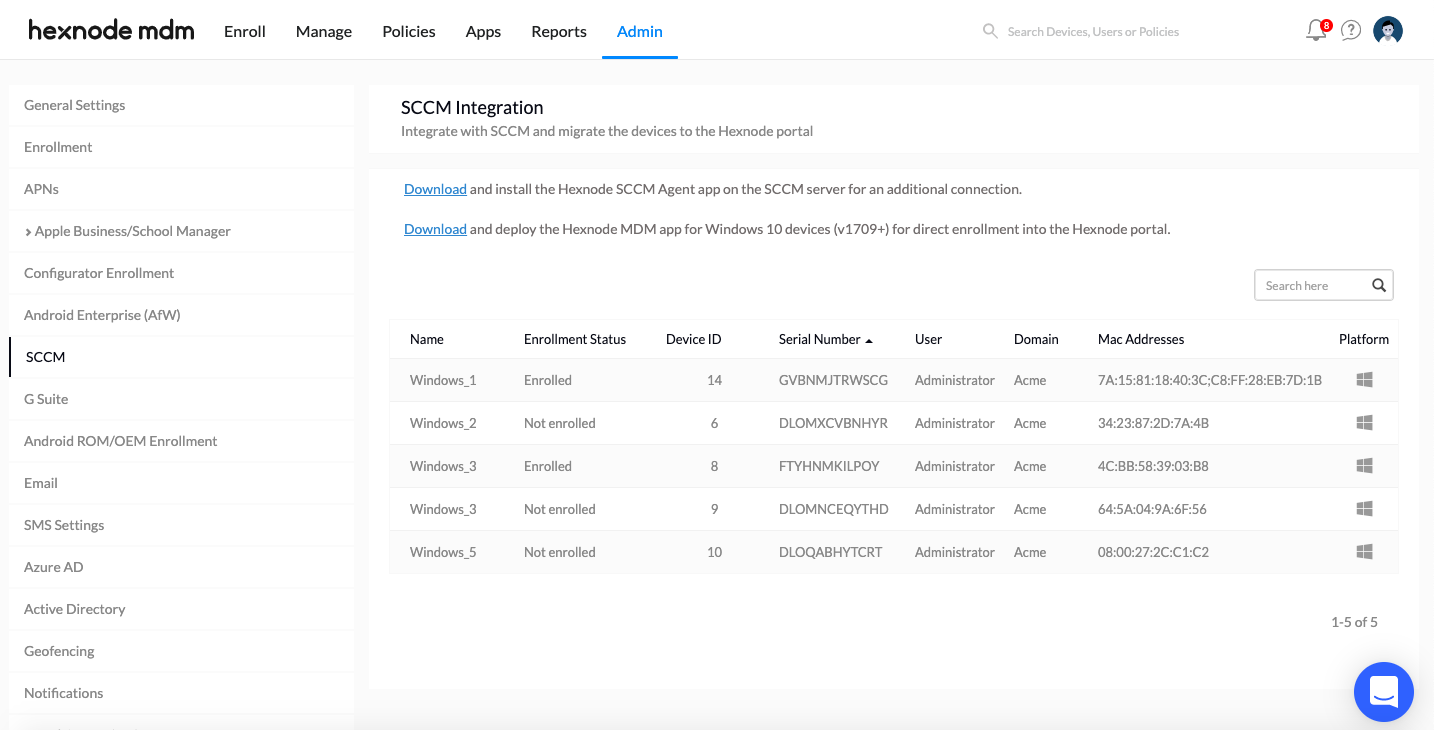Viewport: 1434px width, 730px height.
Task: Open the notifications bell icon
Action: 1317,31
